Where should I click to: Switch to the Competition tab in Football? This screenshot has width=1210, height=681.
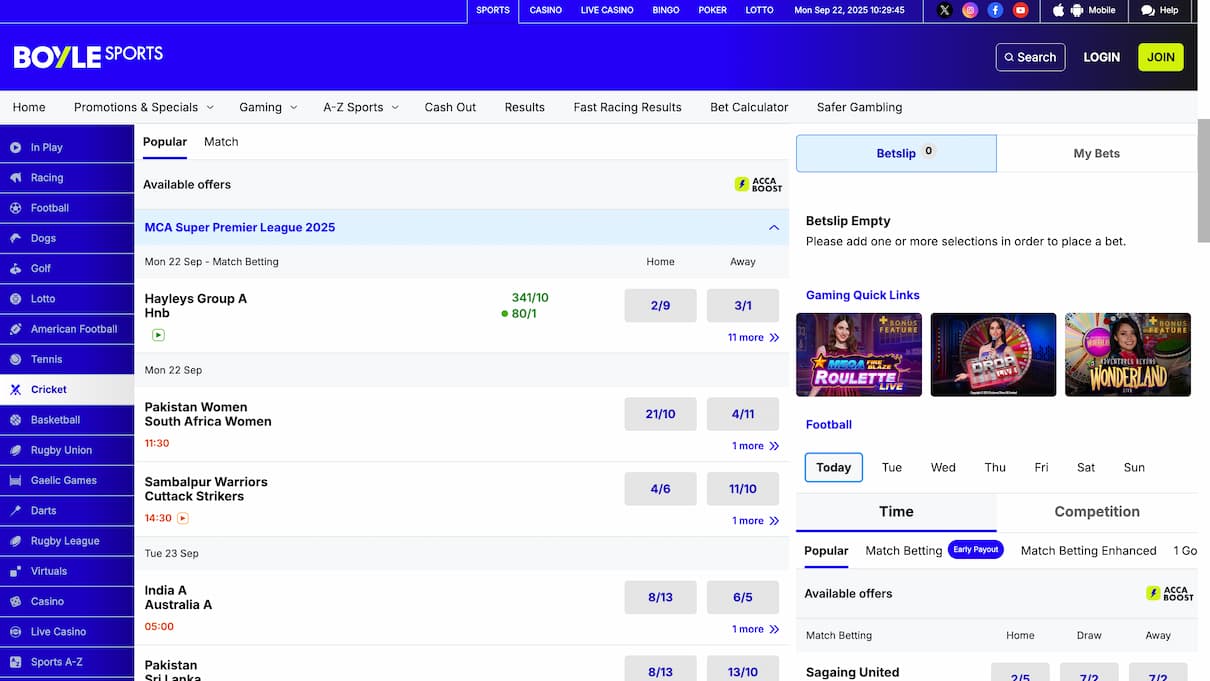coord(1097,511)
